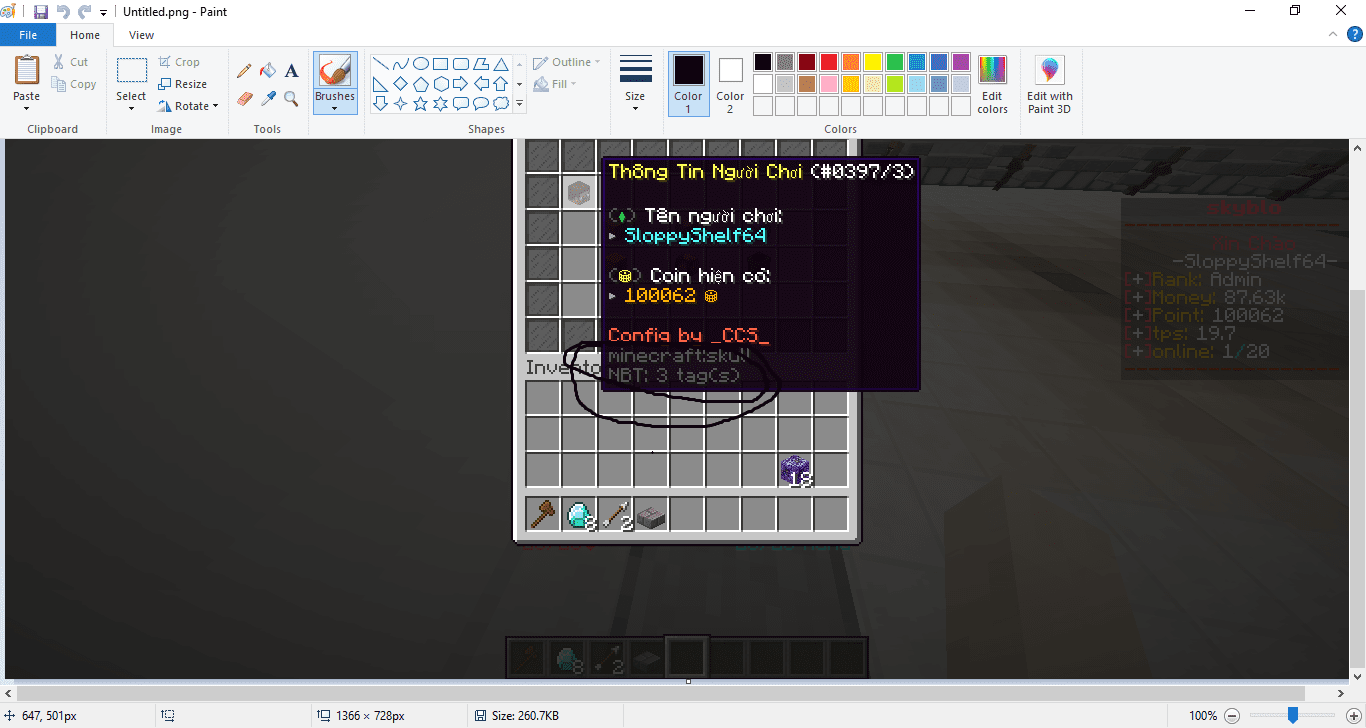Open the Edit colors dialog

point(992,84)
